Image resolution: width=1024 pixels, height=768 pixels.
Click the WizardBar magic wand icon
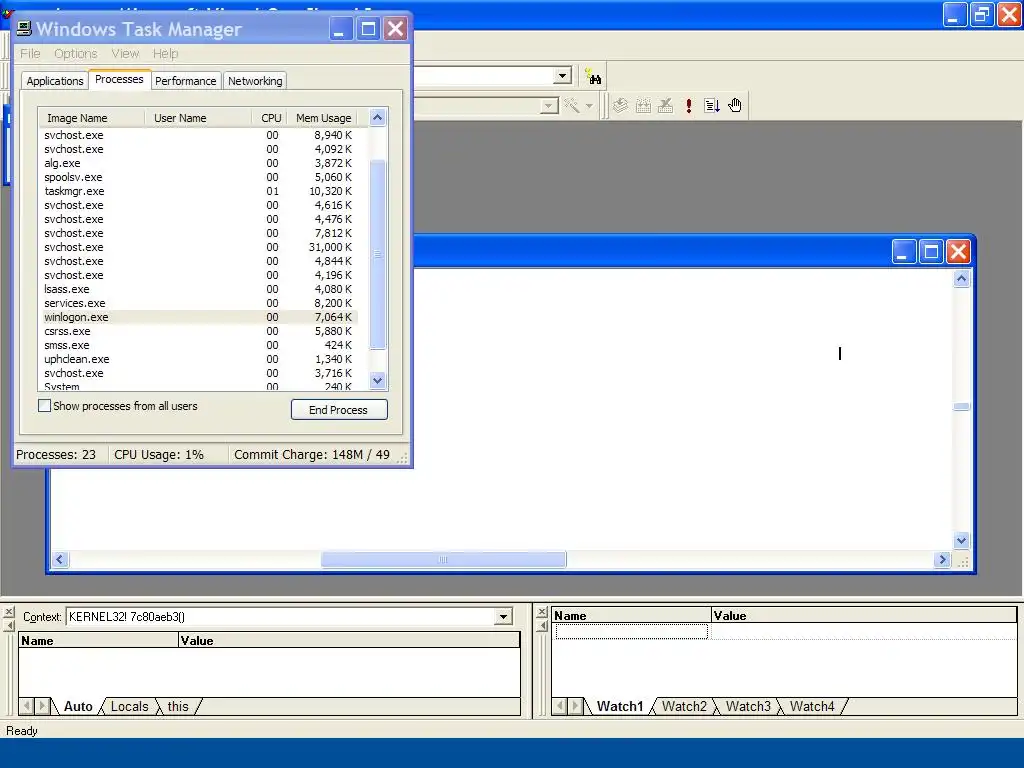tap(571, 105)
